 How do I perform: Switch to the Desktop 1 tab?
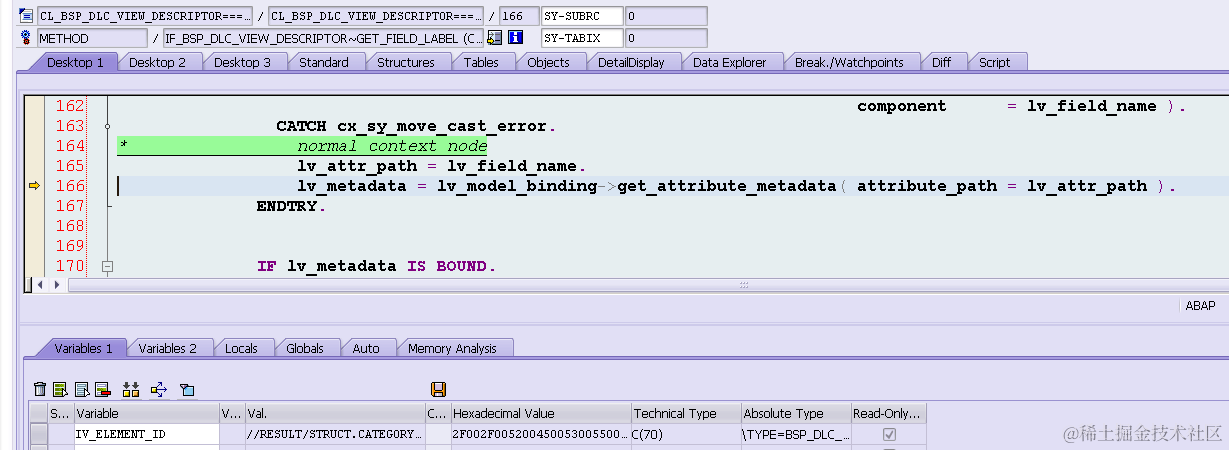75,62
